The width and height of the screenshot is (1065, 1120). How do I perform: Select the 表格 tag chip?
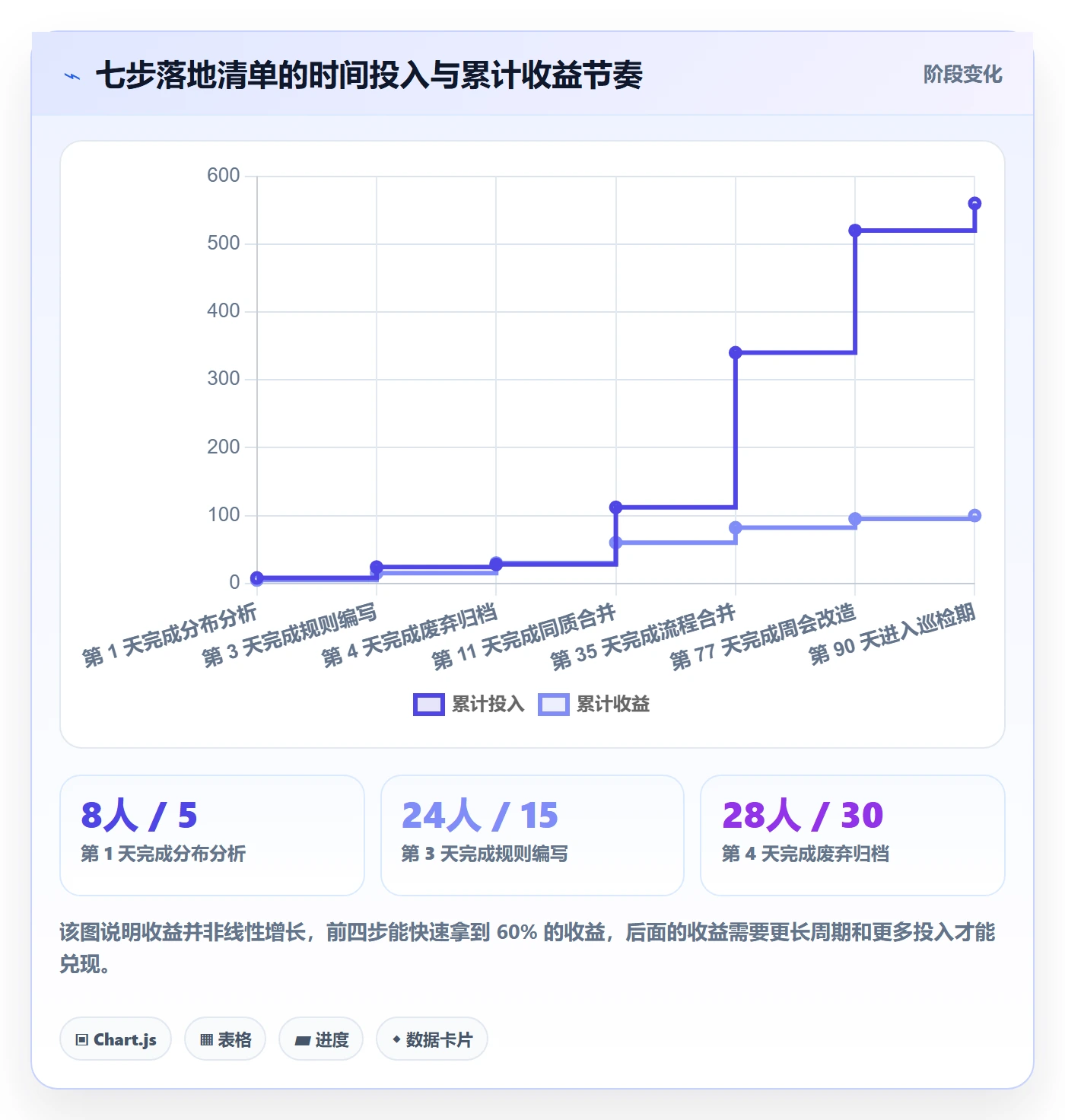(x=225, y=1039)
